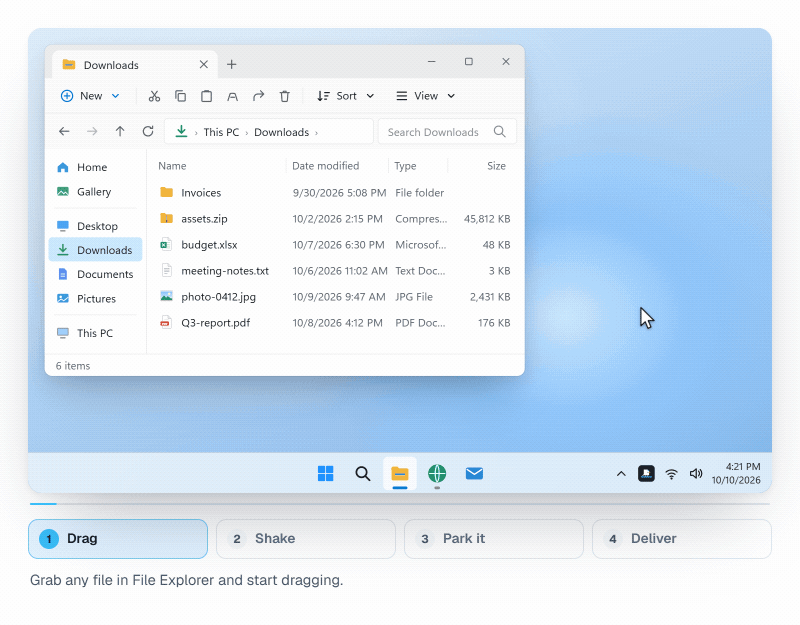The height and width of the screenshot is (625, 800).
Task: Switch to step 4 Deliver tab
Action: (682, 539)
